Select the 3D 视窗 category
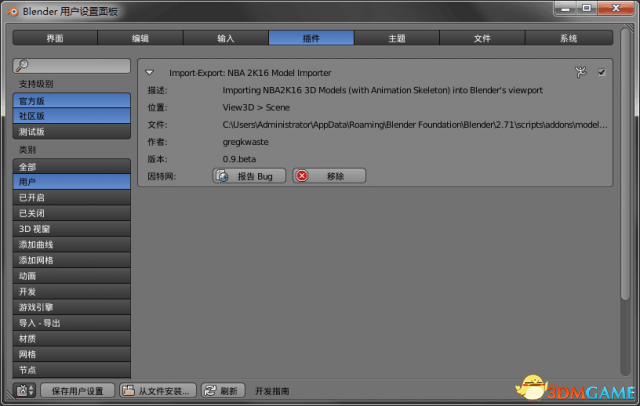 72,229
